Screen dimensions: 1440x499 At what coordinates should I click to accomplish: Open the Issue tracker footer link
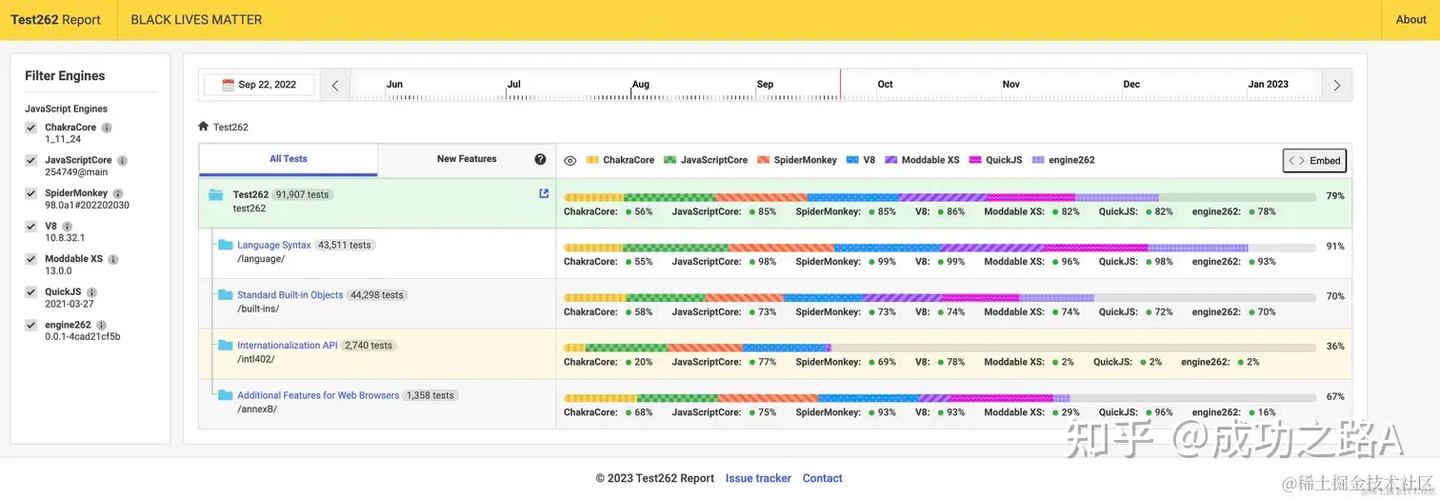pos(758,478)
